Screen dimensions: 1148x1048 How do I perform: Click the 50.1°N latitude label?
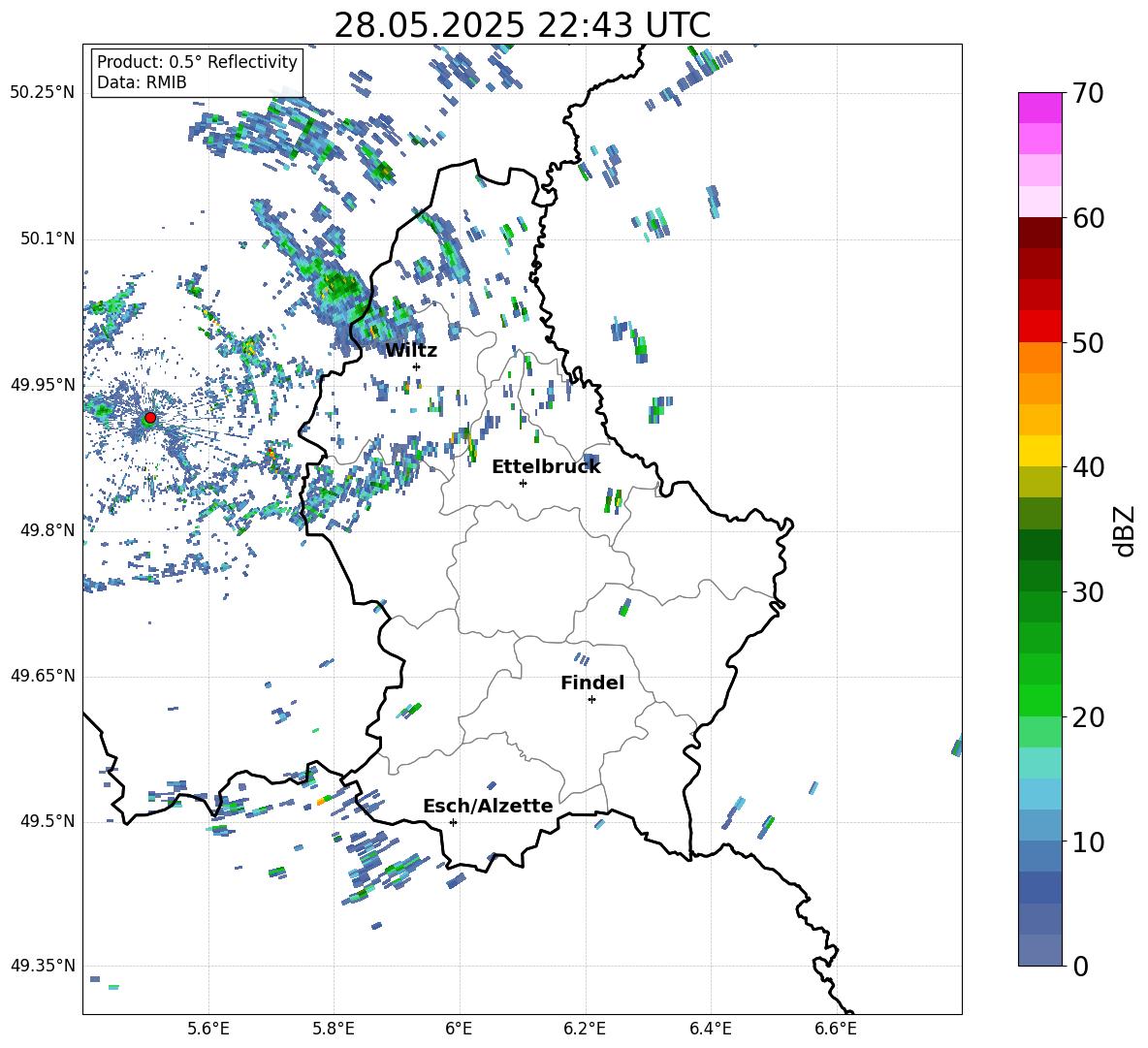pos(48,238)
